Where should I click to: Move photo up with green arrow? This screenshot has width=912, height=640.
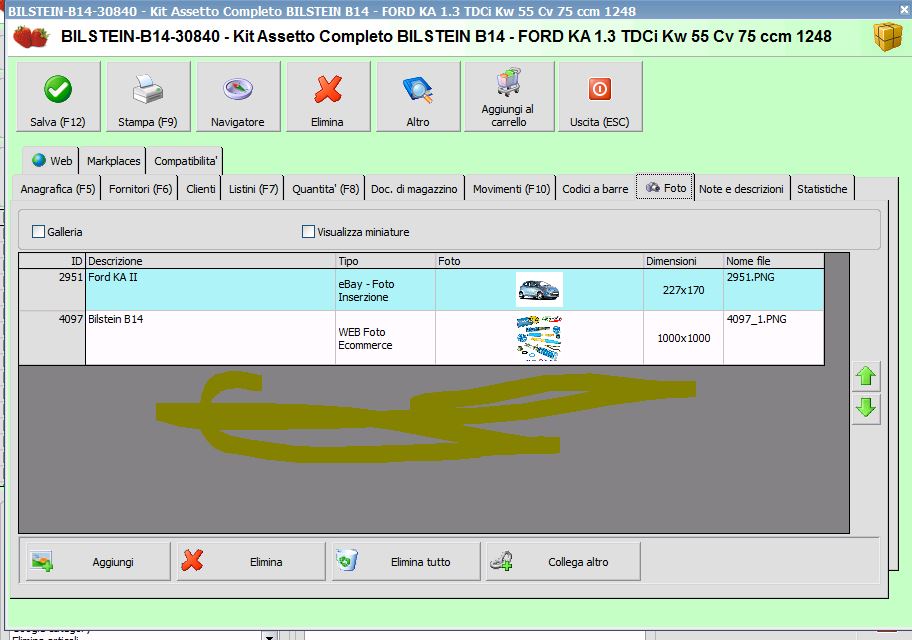(866, 376)
